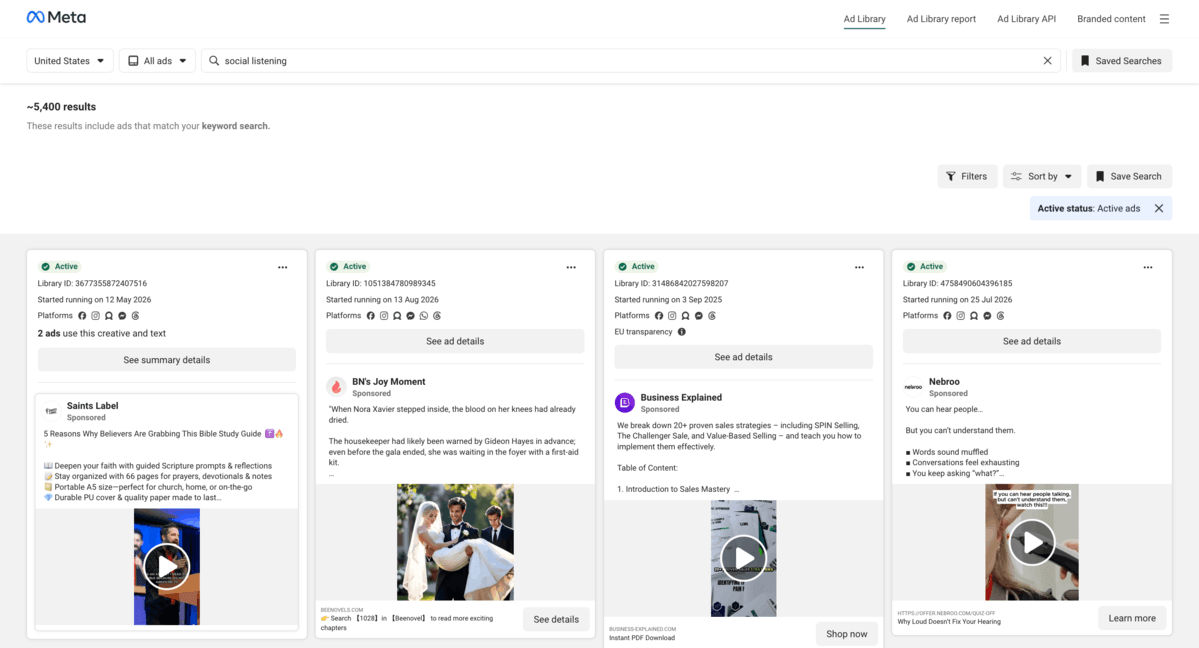1199x648 pixels.
Task: Click EU transparency info icon
Action: pos(681,332)
